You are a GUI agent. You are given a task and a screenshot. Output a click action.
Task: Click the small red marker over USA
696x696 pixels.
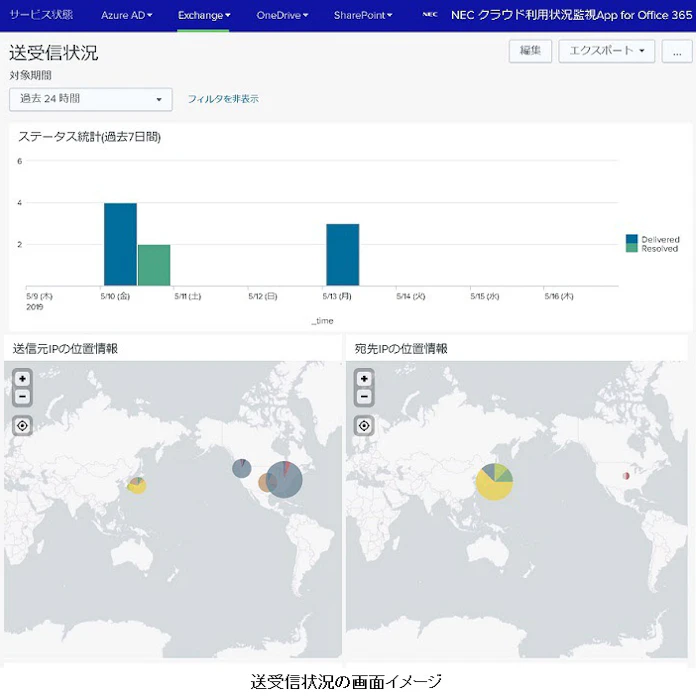(626, 475)
